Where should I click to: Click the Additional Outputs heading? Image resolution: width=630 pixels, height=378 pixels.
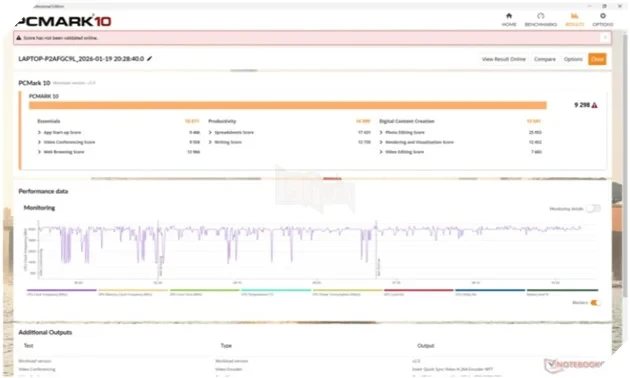tap(45, 332)
